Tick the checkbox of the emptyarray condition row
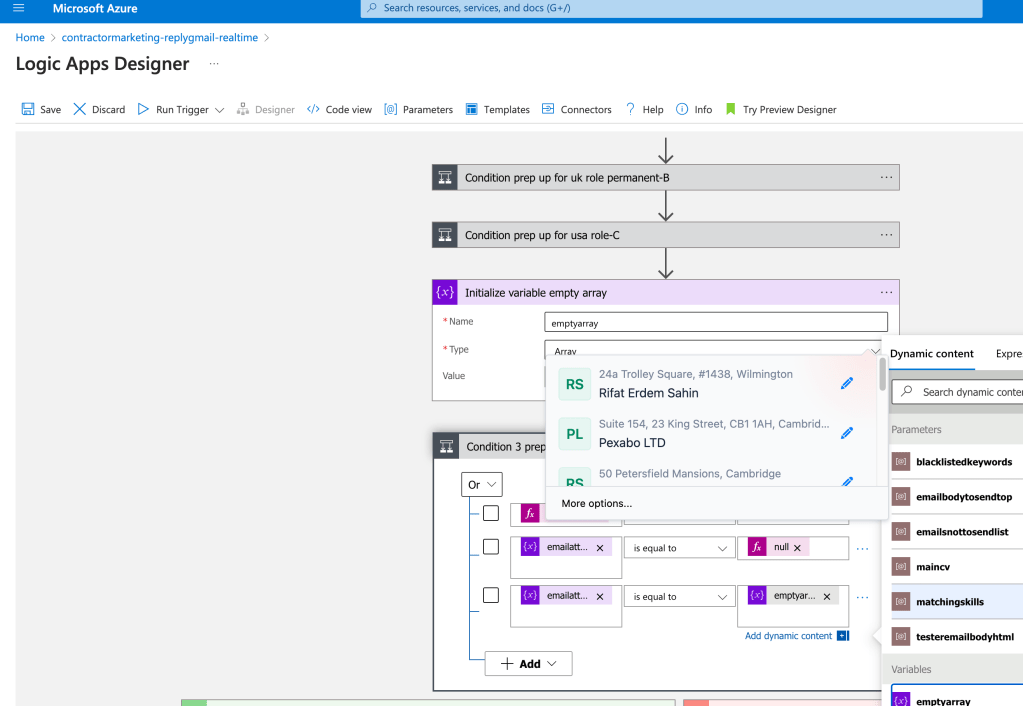 pyautogui.click(x=491, y=595)
